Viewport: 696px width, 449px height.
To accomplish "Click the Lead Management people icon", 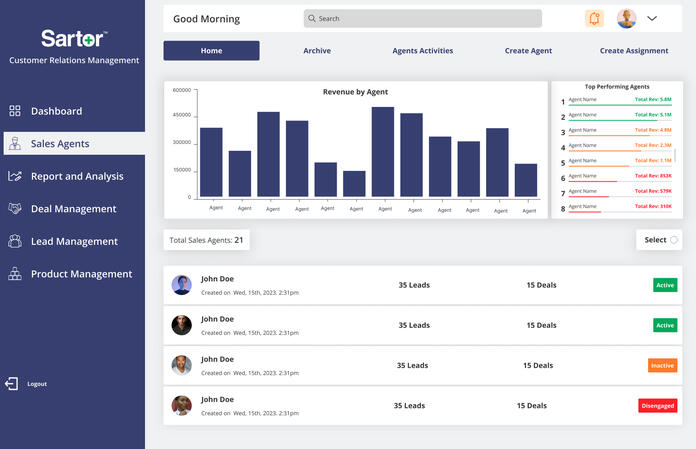I will pos(14,241).
